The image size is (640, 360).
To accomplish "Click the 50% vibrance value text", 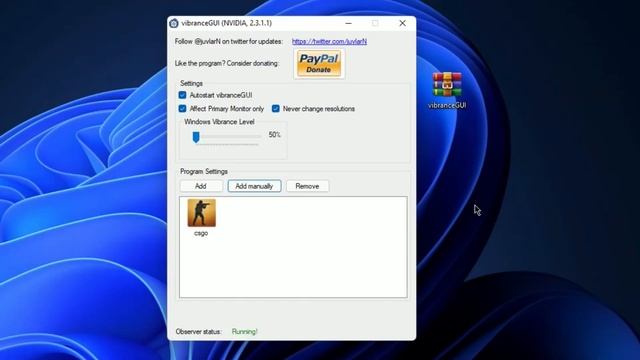I will 275,135.
